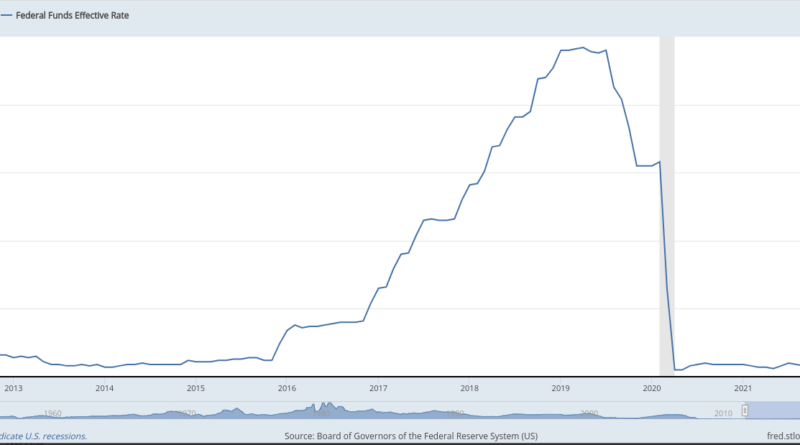Viewport: 800px width, 445px height.
Task: Click the blue line marker in the legend
Action: [6, 16]
